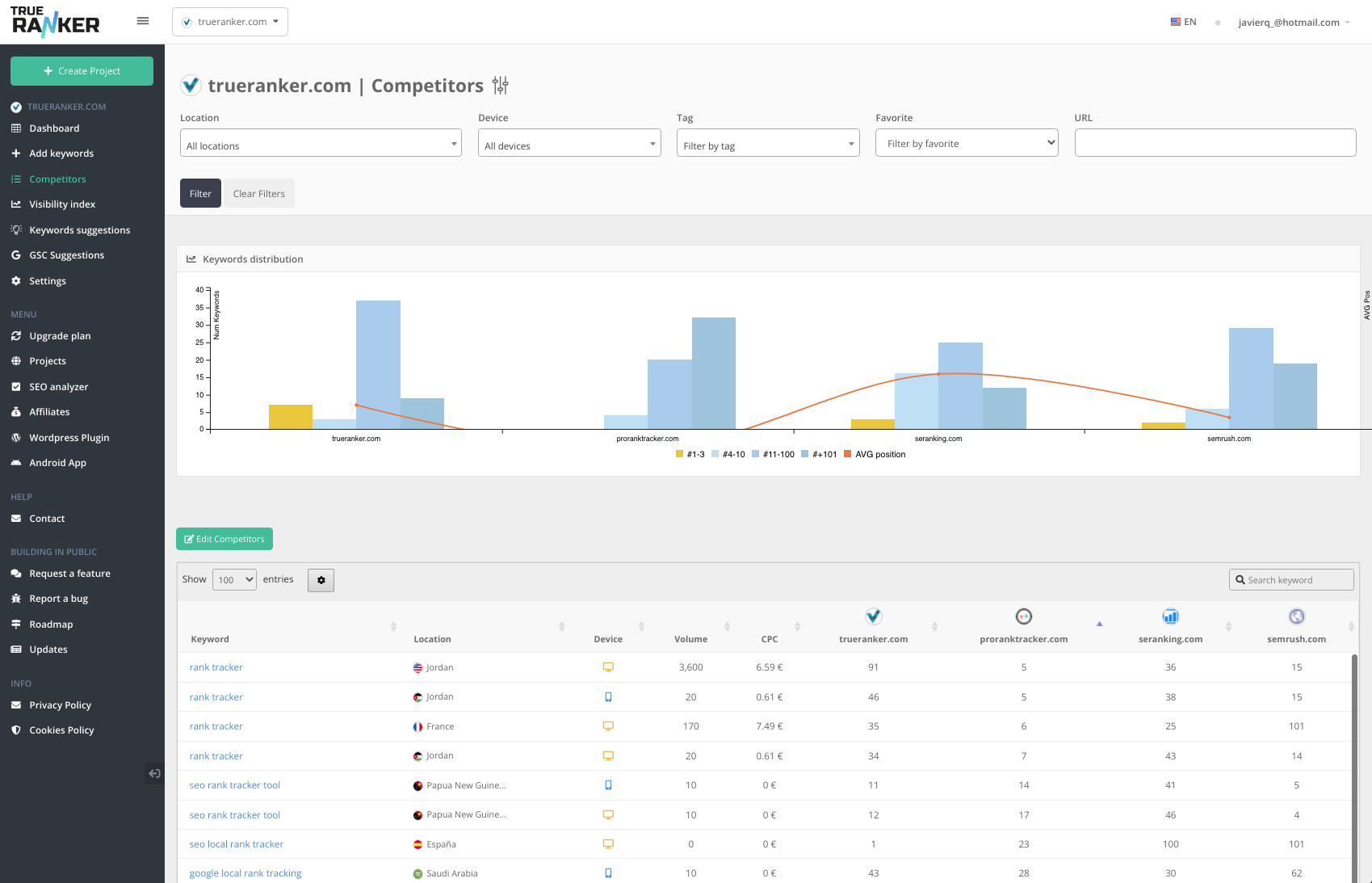
Task: Click inside the Search keyword field
Action: click(x=1290, y=579)
